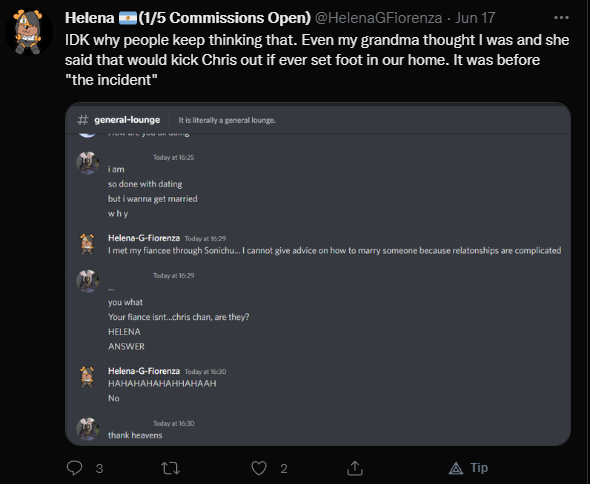The width and height of the screenshot is (590, 484).
Task: Click the general-lounge channel name
Action: click(x=127, y=120)
